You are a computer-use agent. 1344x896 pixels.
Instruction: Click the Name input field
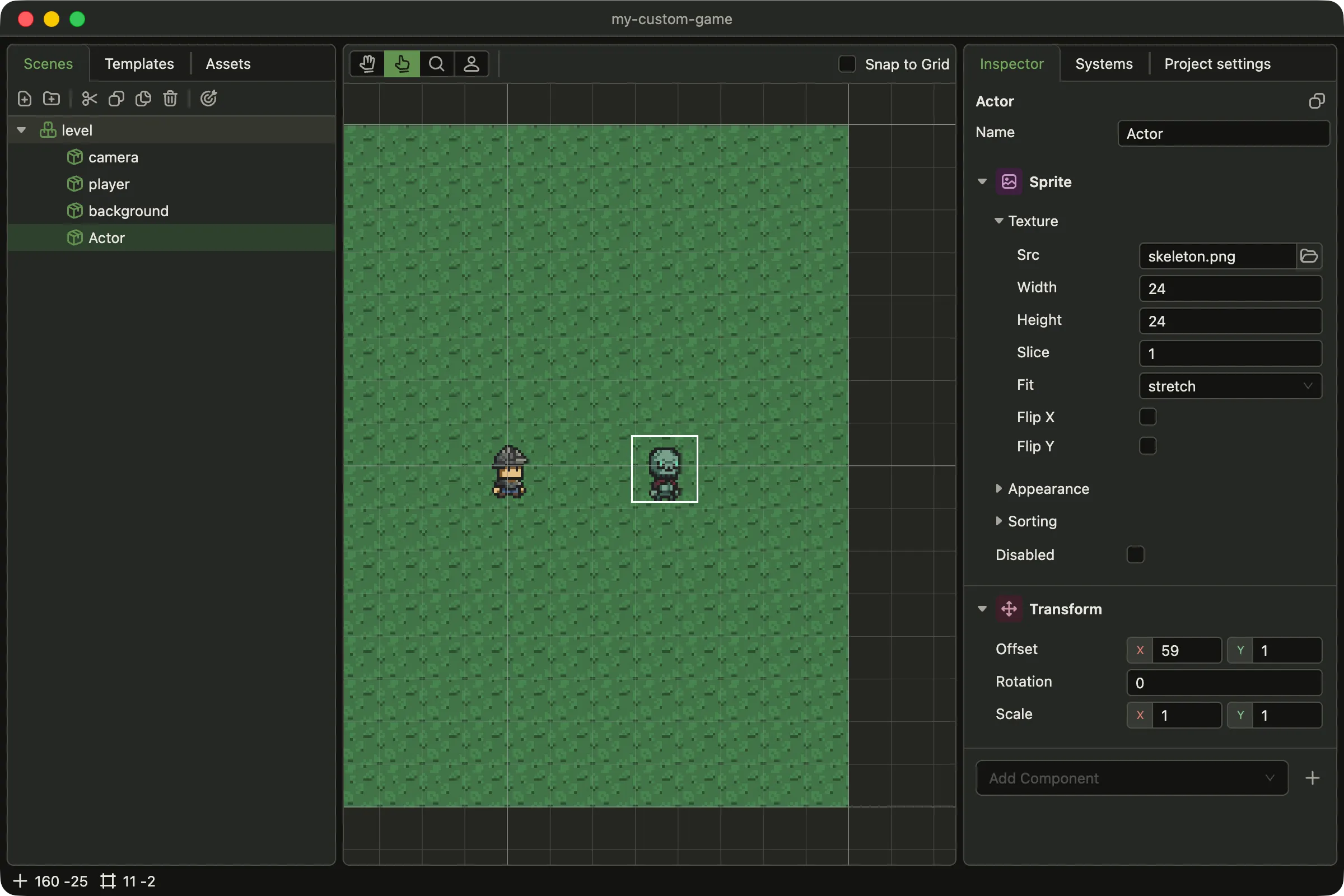pyautogui.click(x=1224, y=134)
